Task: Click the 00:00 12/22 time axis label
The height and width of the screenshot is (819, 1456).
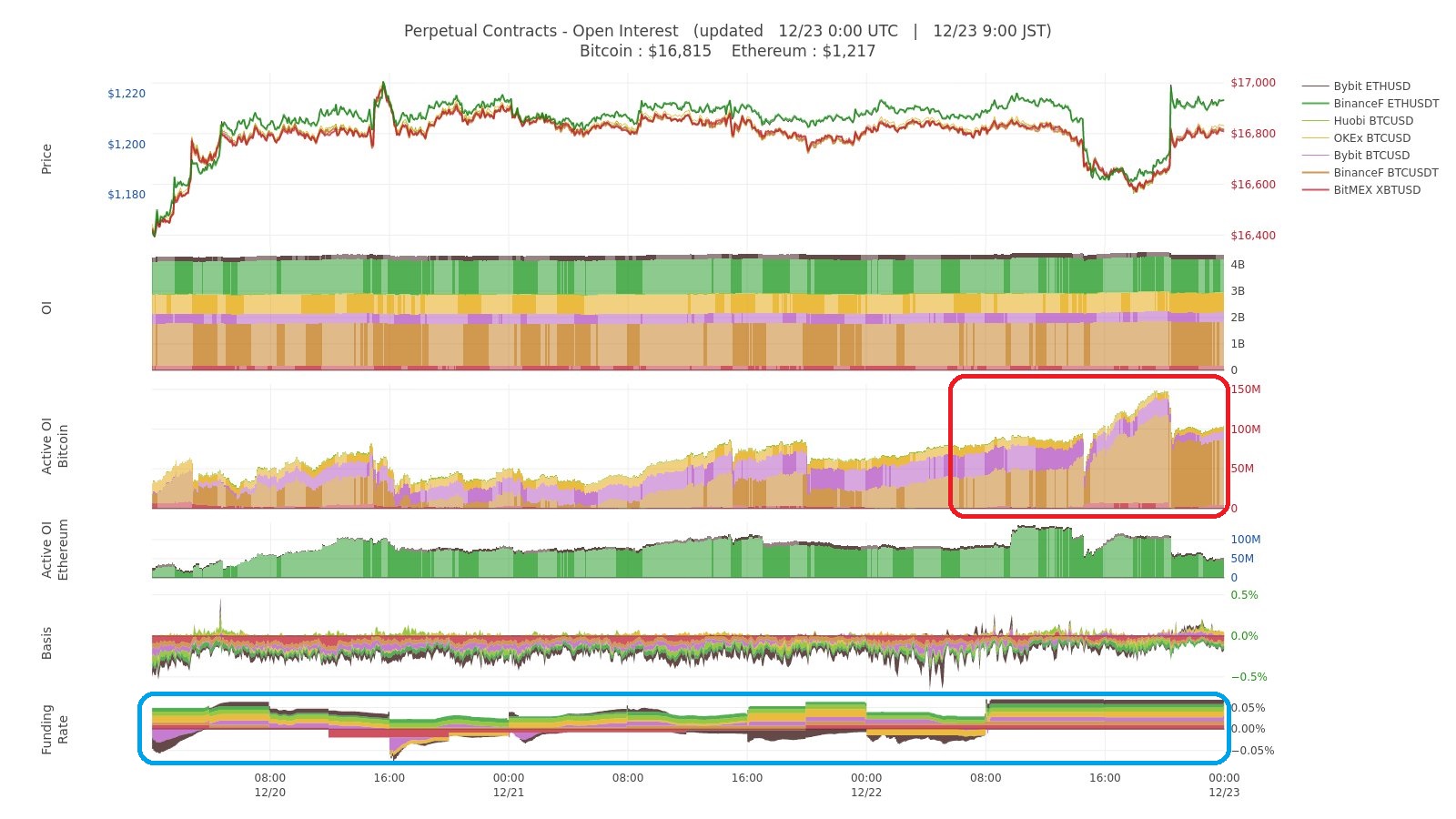Action: (866, 785)
